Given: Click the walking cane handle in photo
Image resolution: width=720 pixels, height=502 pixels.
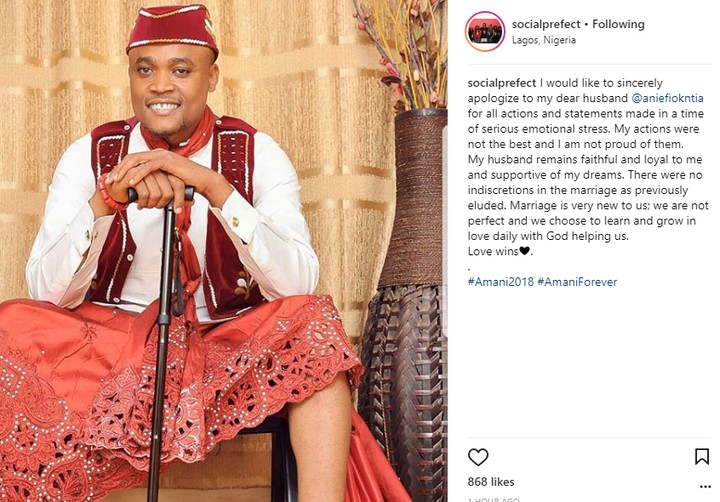Looking at the screenshot, I should 162,193.
